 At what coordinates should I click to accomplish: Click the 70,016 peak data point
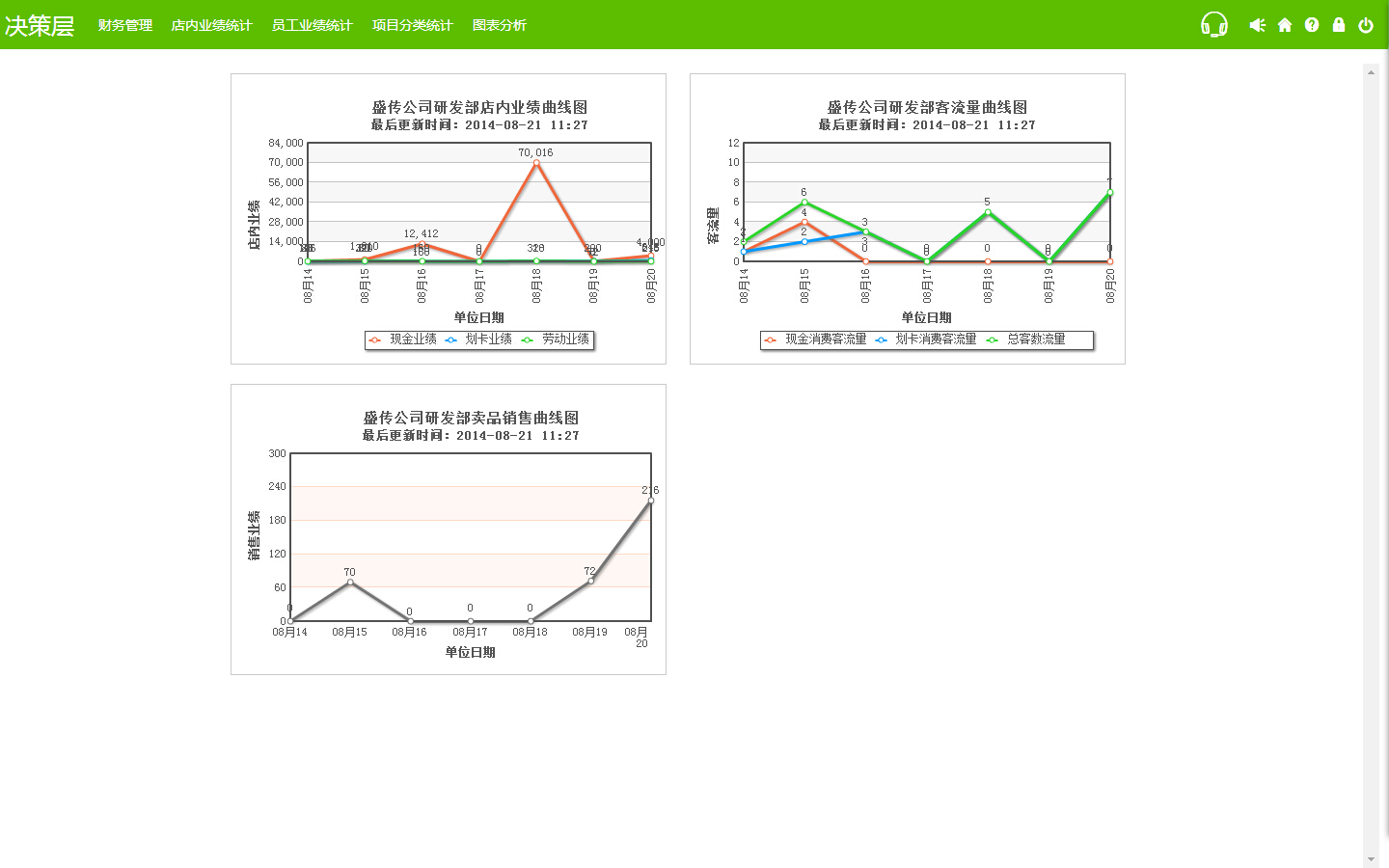pos(536,163)
